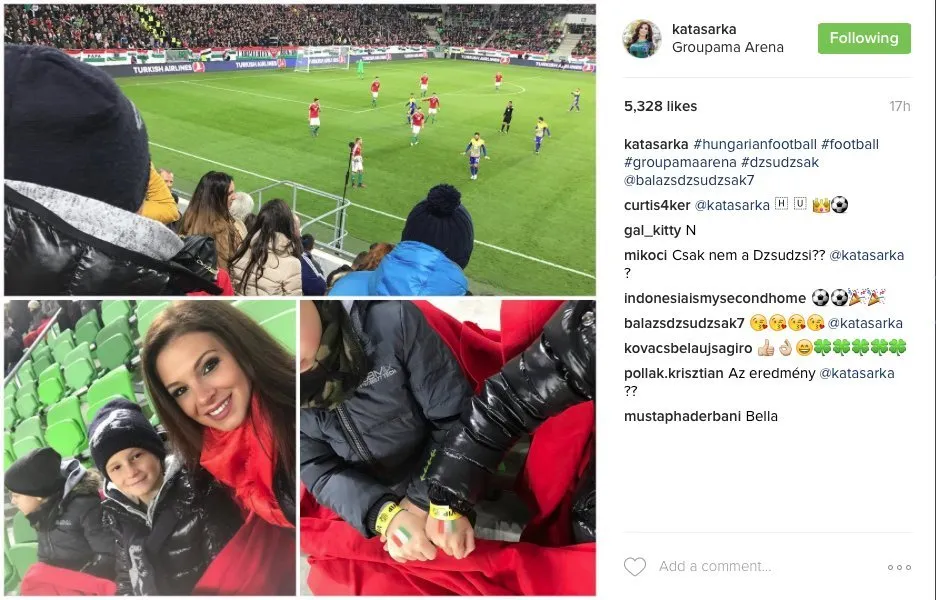Open the #football hashtag

pyautogui.click(x=849, y=144)
